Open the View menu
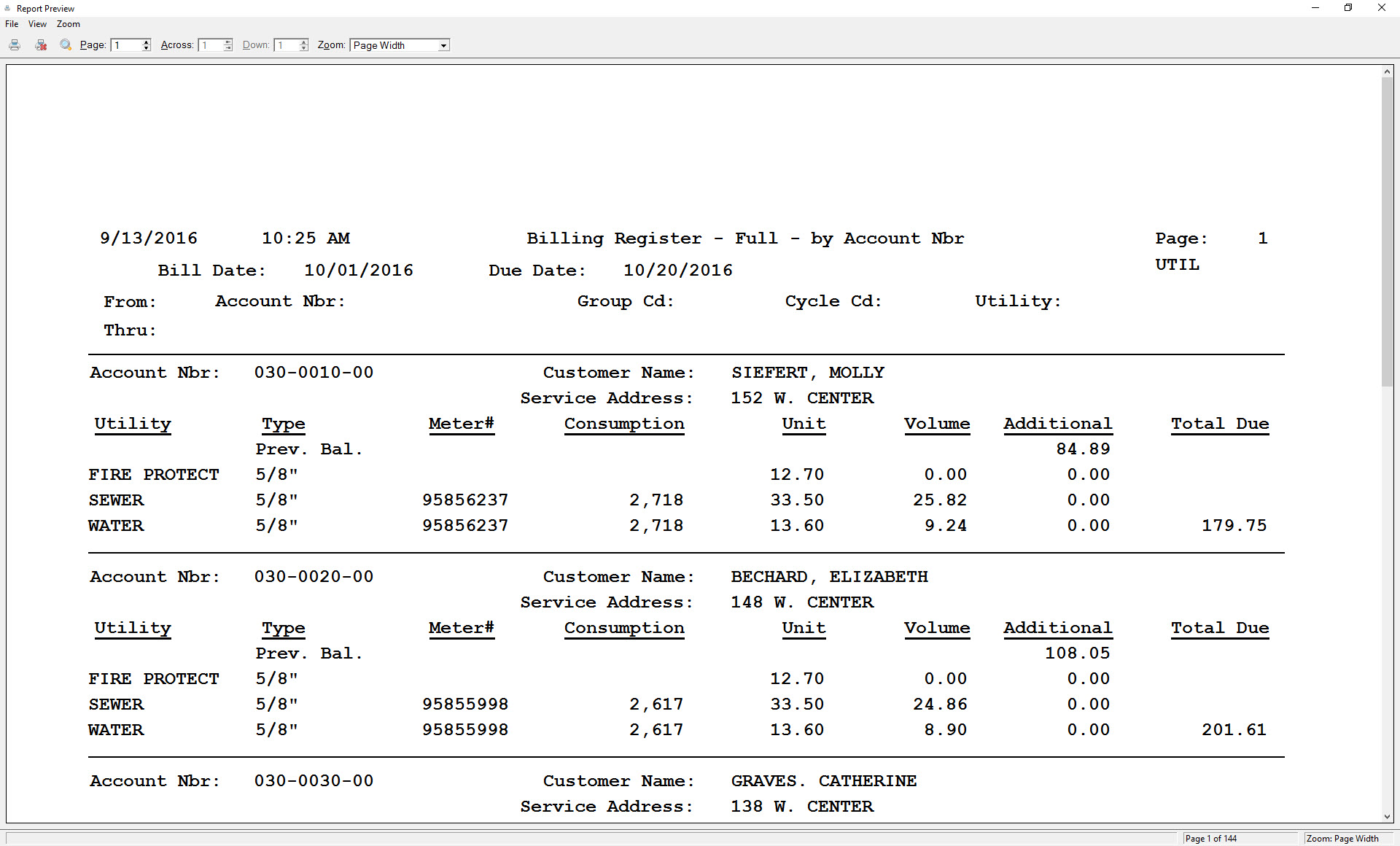Image resolution: width=1400 pixels, height=846 pixels. 37,24
